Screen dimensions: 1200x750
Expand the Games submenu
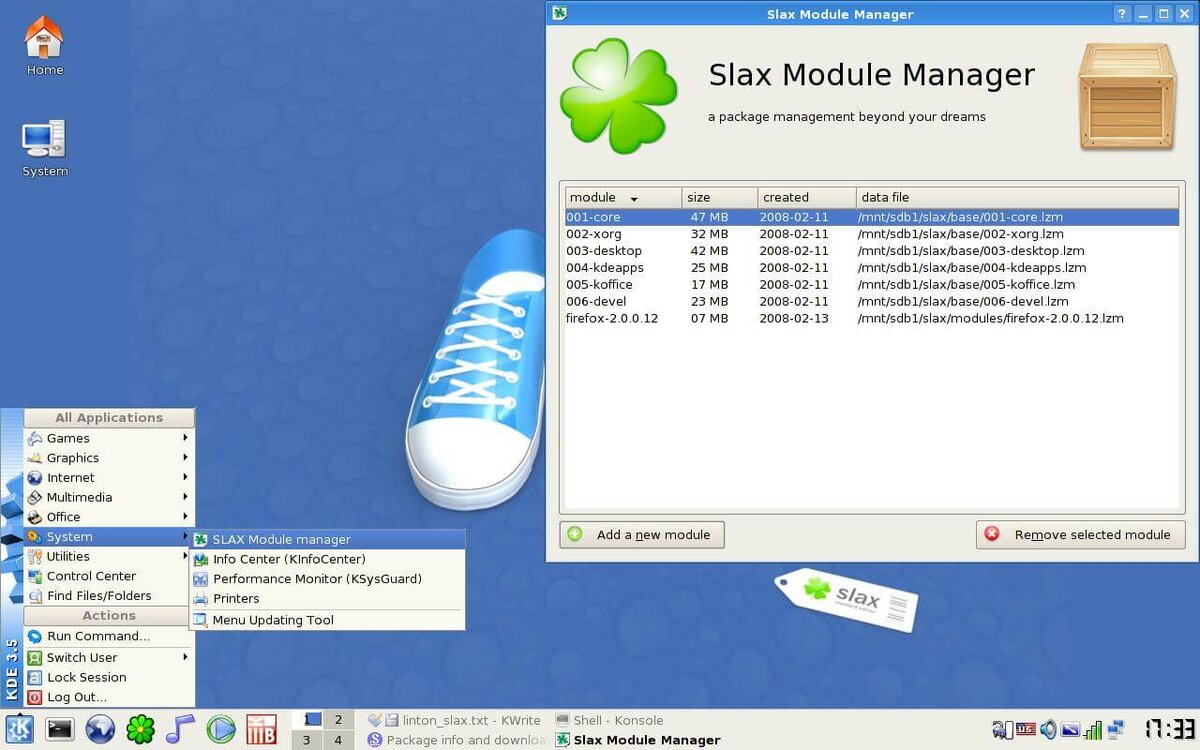(108, 438)
